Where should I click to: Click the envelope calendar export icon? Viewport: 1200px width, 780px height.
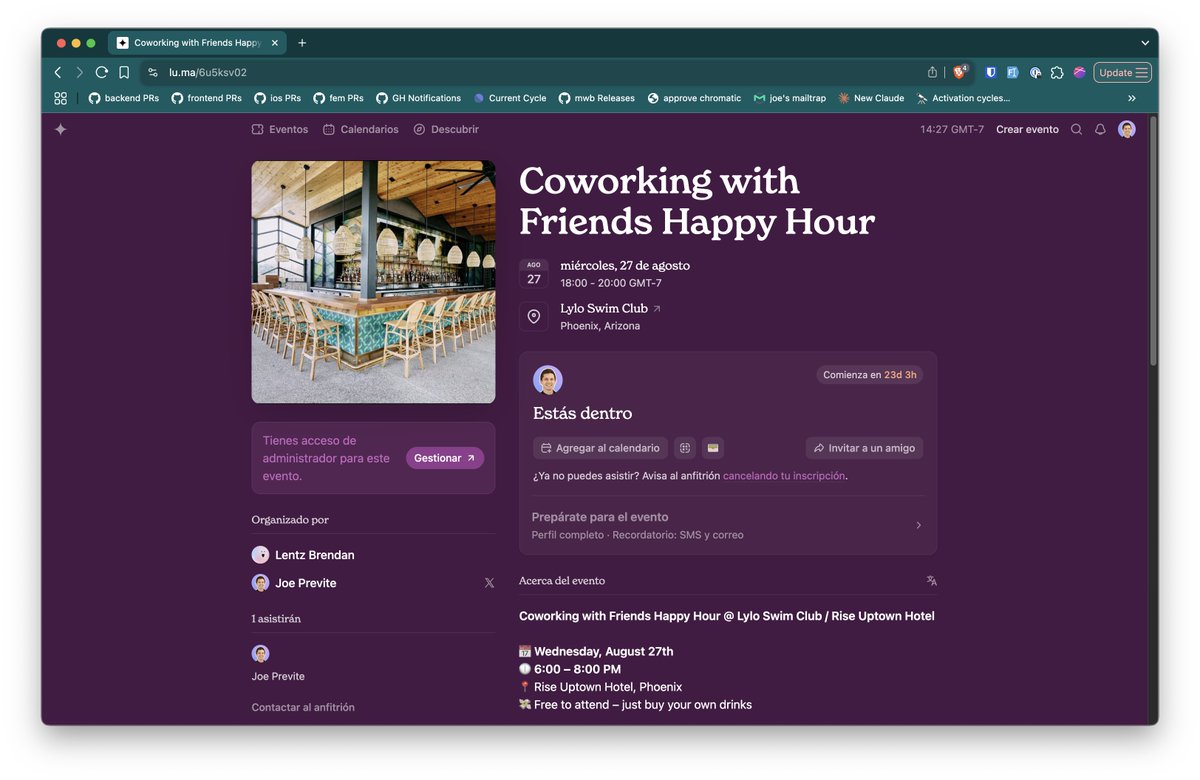tap(712, 448)
